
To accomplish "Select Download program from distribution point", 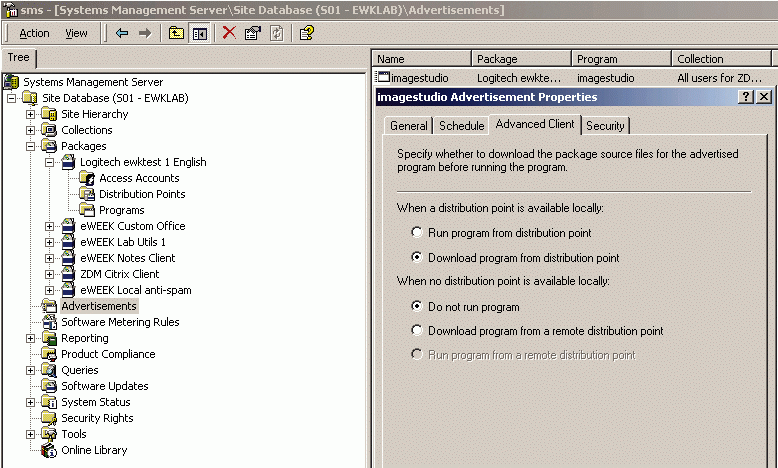I will 417,257.
